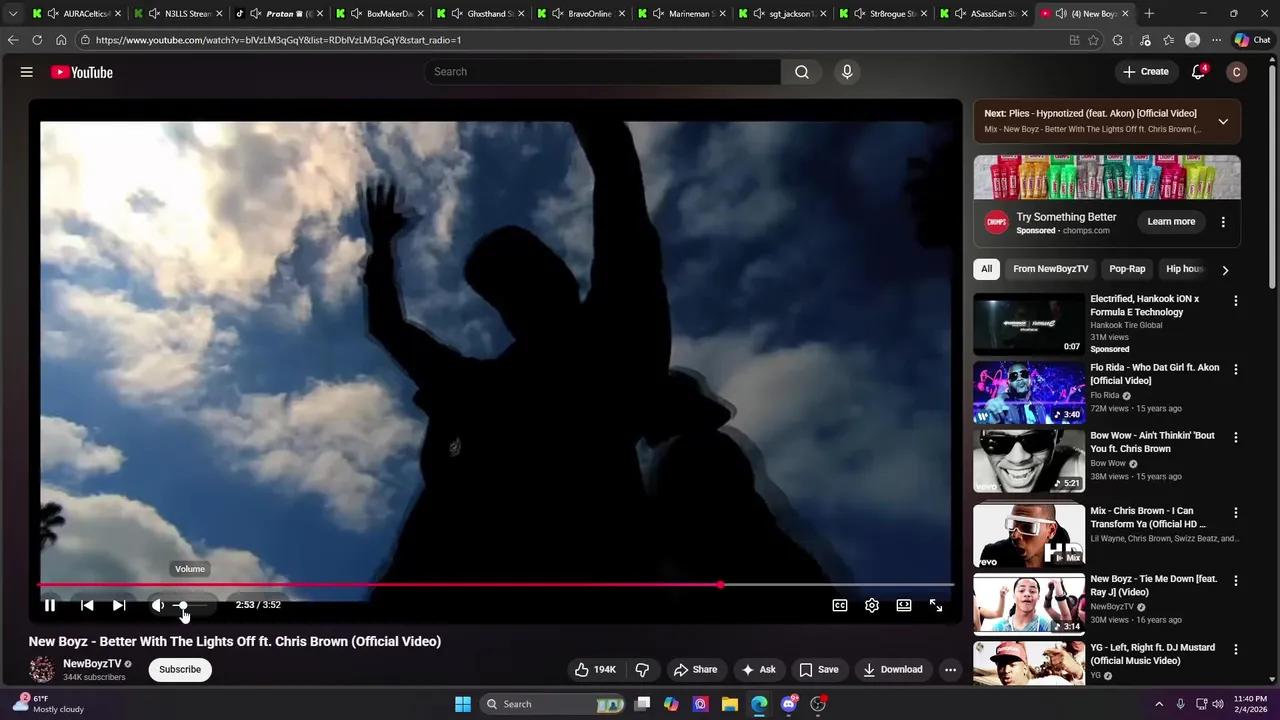Open the YouTube guide hamburger menu

point(27,72)
